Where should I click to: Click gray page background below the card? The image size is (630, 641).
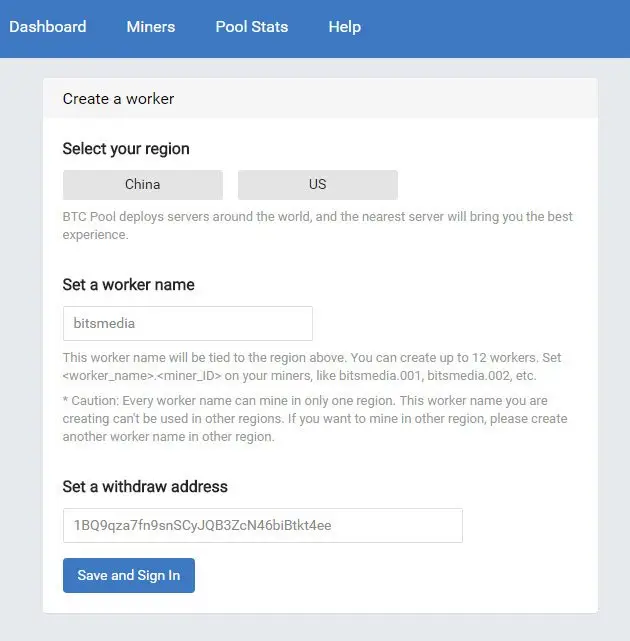[315, 628]
